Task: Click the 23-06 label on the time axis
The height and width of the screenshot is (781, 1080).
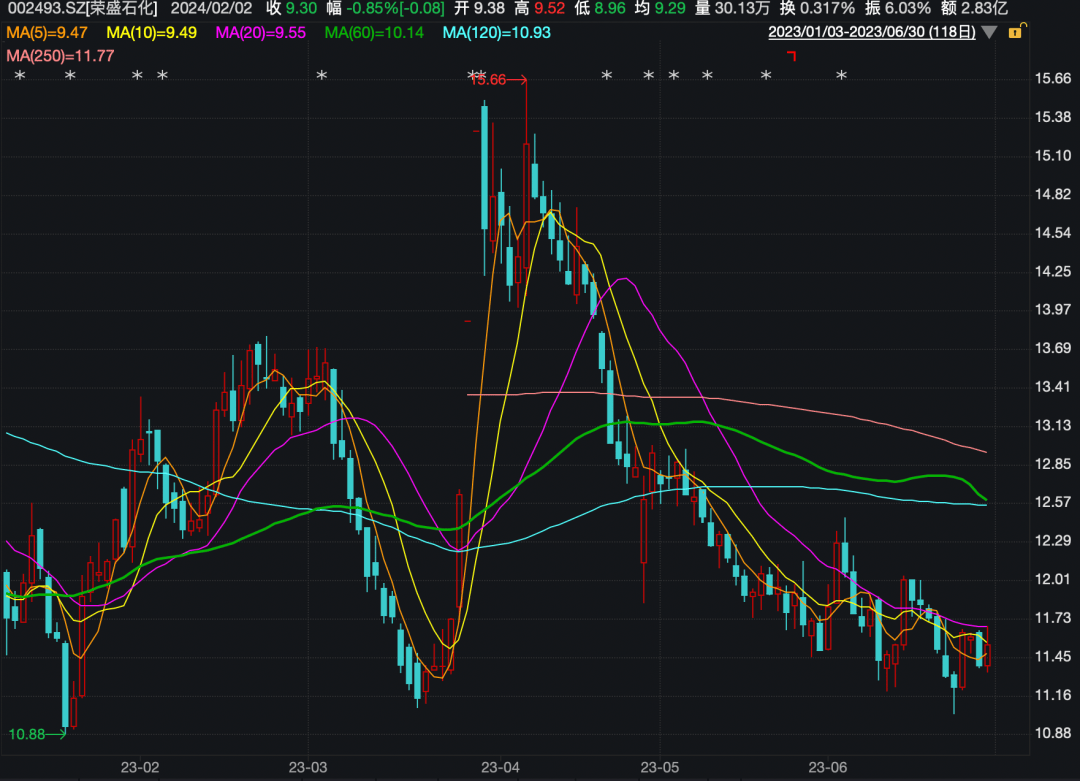Action: click(828, 768)
